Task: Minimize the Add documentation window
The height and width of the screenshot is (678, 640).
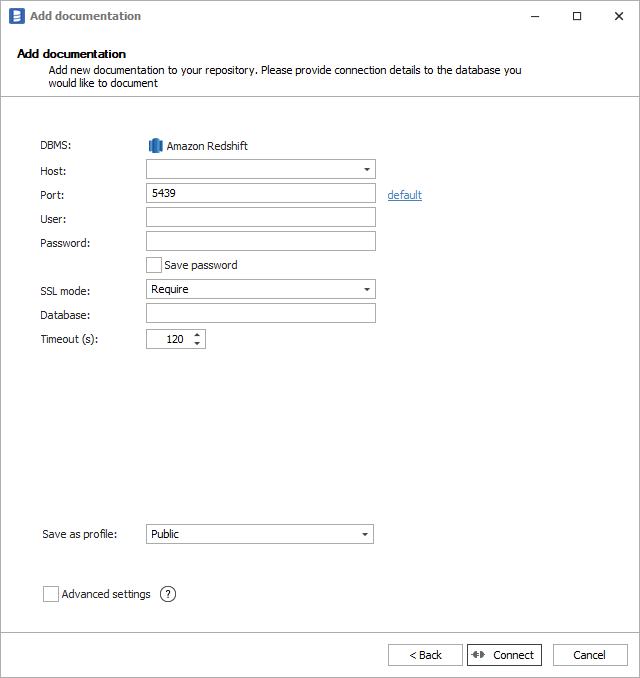Action: [535, 16]
